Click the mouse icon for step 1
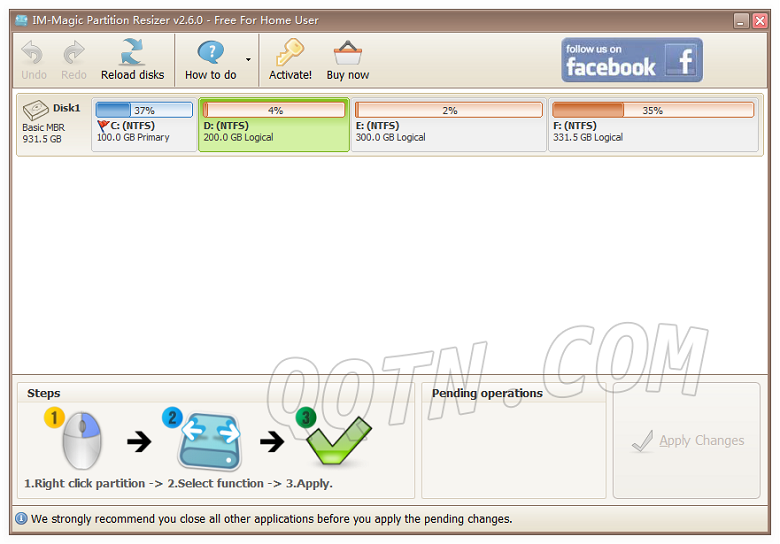Viewport: 780px width, 544px height. pos(82,441)
